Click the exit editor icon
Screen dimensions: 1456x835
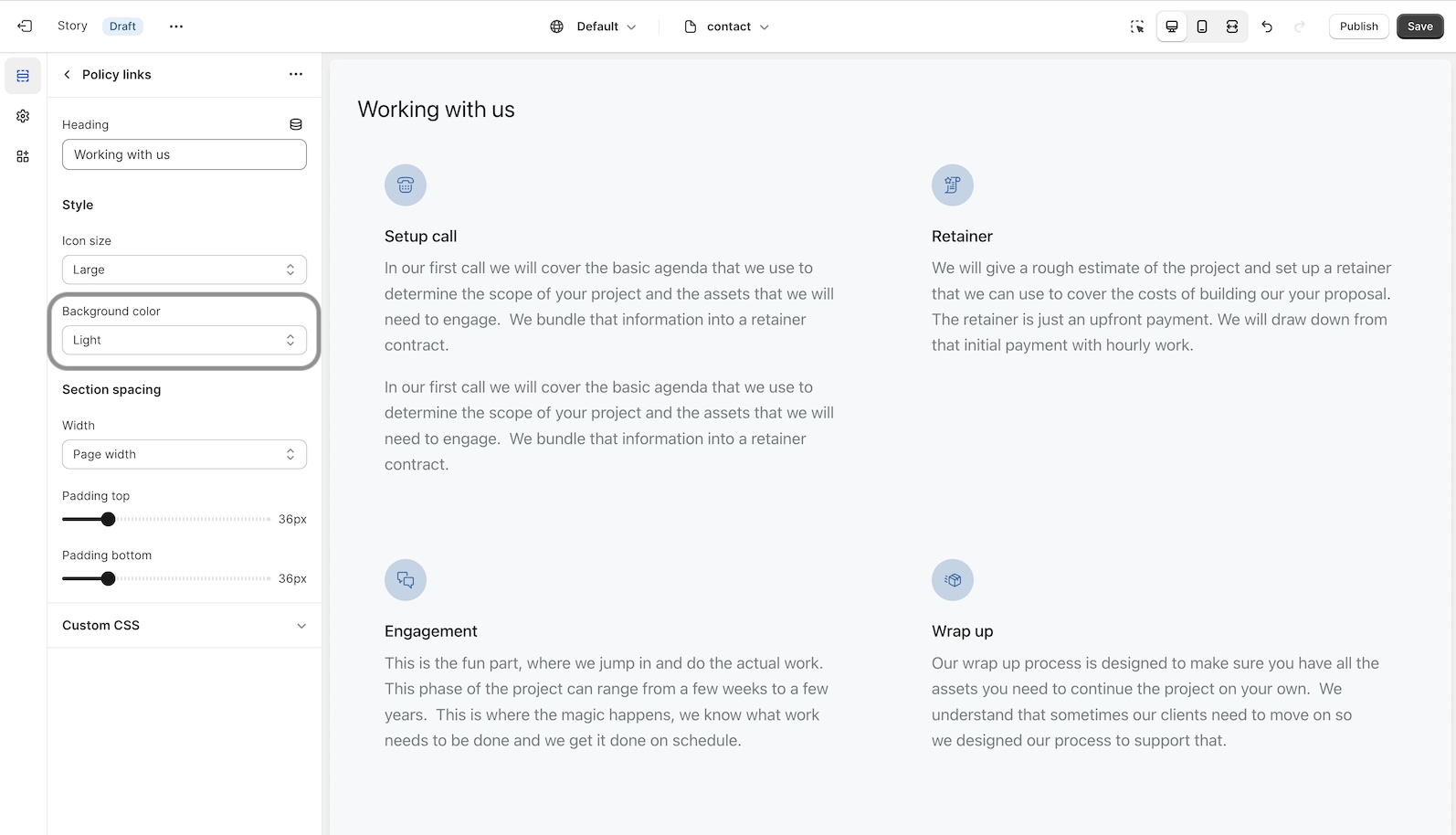[25, 26]
